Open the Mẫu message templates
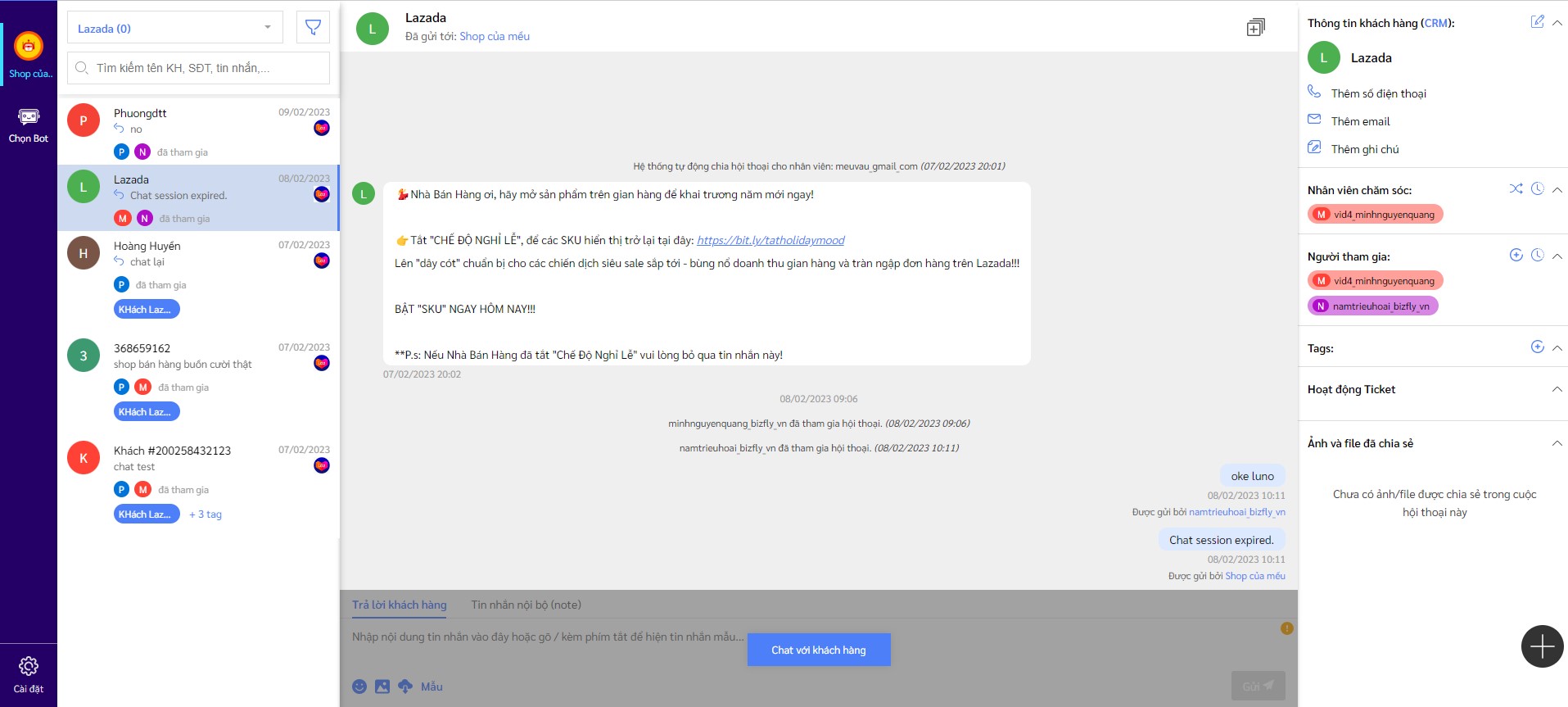 tap(432, 687)
